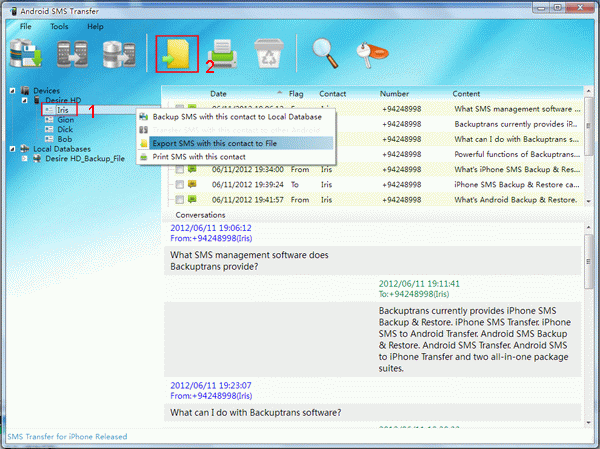Click the message list scroll-up arrow
Image resolution: width=600 pixels, height=449 pixels.
click(x=588, y=91)
